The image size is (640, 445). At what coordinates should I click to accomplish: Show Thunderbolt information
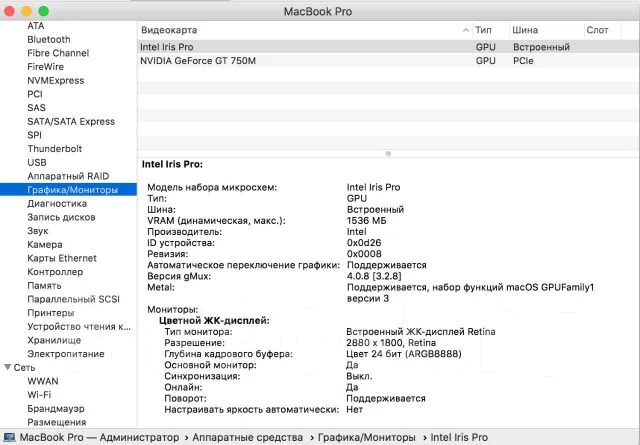(55, 149)
